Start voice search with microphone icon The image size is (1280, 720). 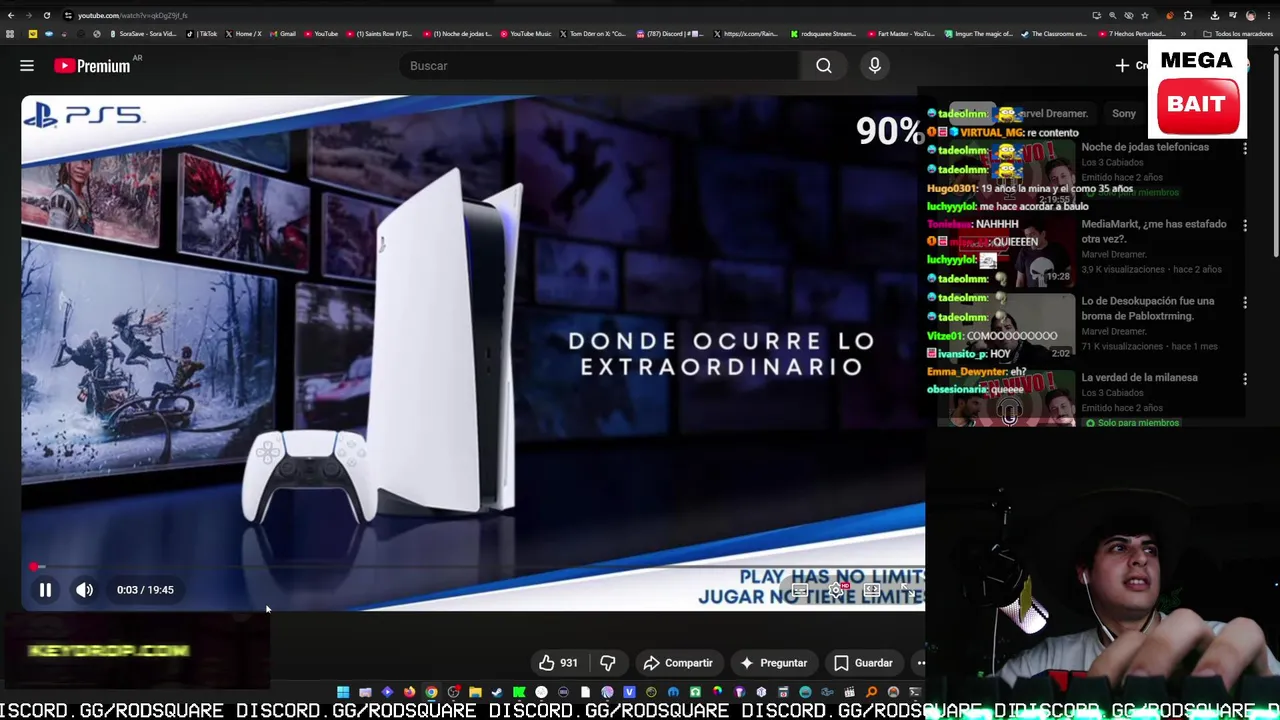point(875,66)
